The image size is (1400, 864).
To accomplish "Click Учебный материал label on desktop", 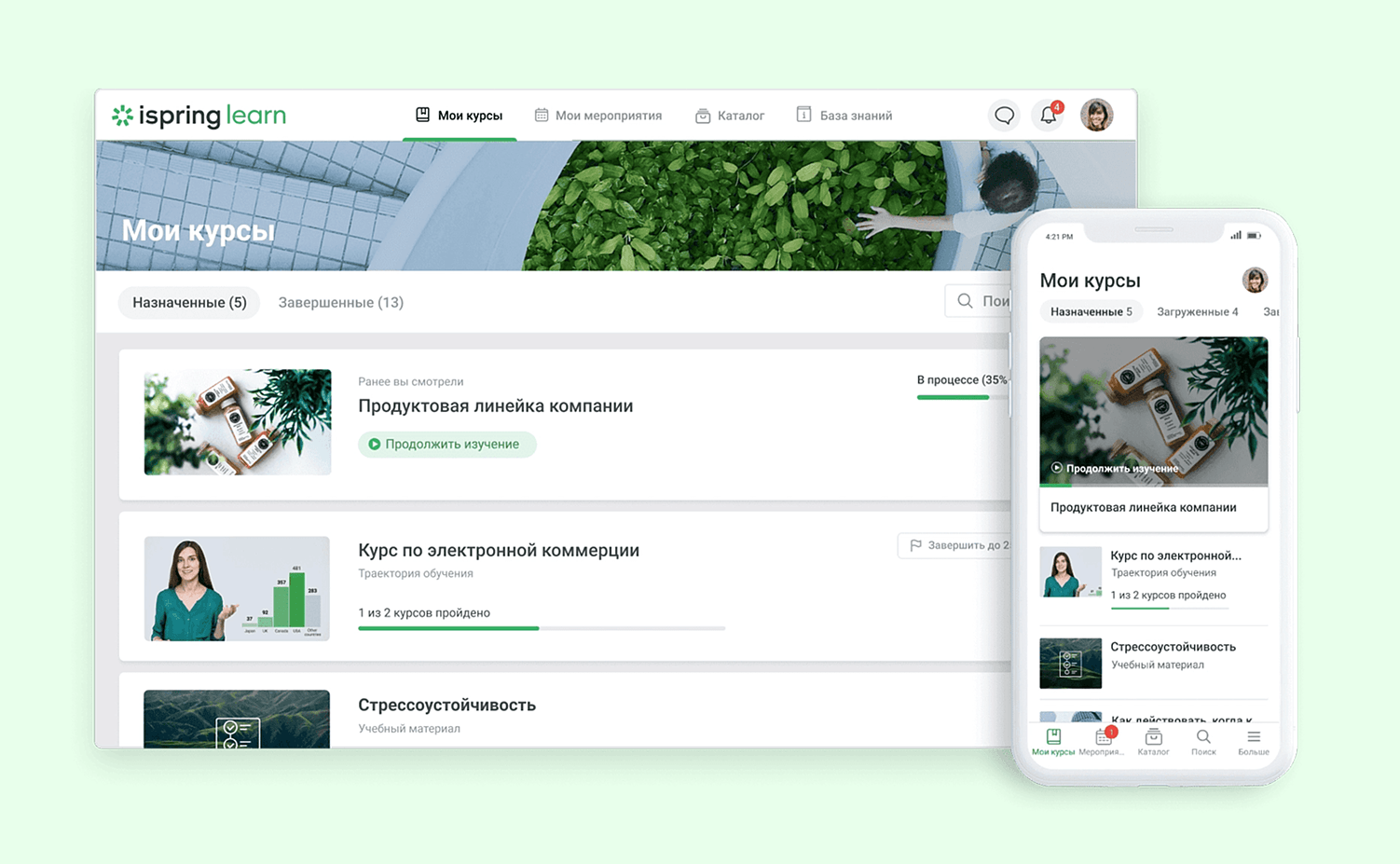I will coord(409,729).
